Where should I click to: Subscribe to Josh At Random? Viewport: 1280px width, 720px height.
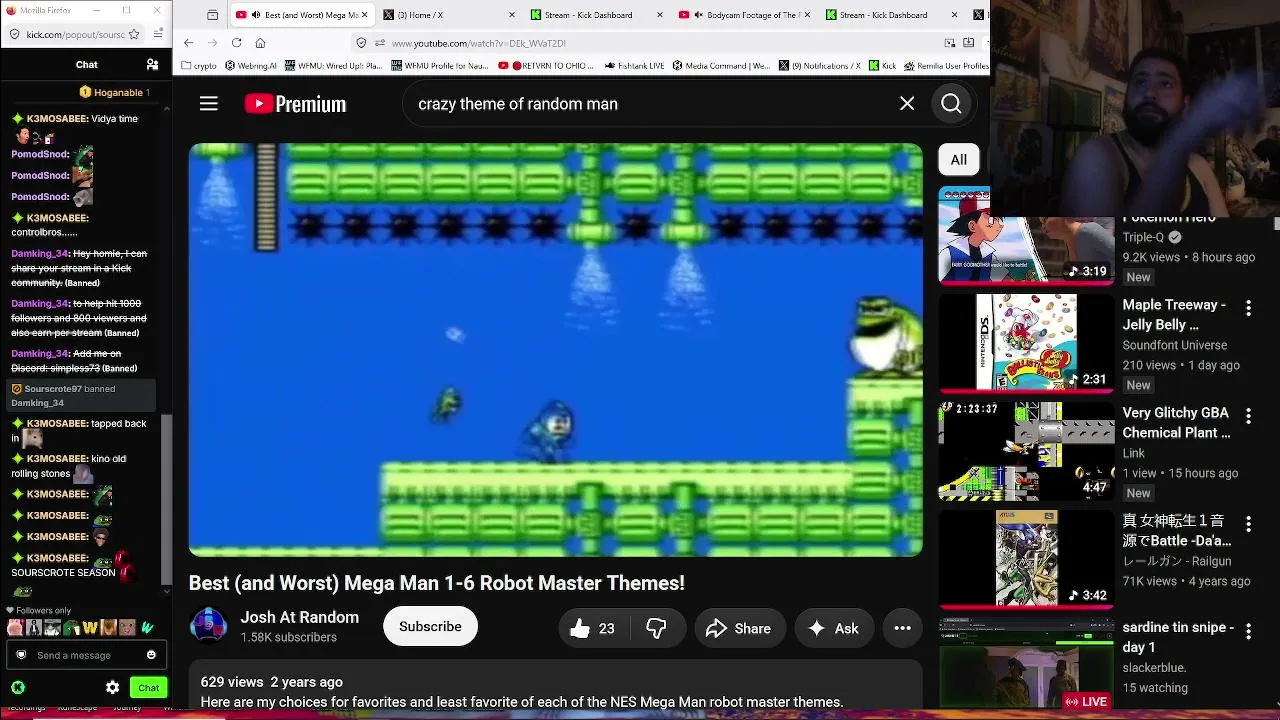coord(430,627)
